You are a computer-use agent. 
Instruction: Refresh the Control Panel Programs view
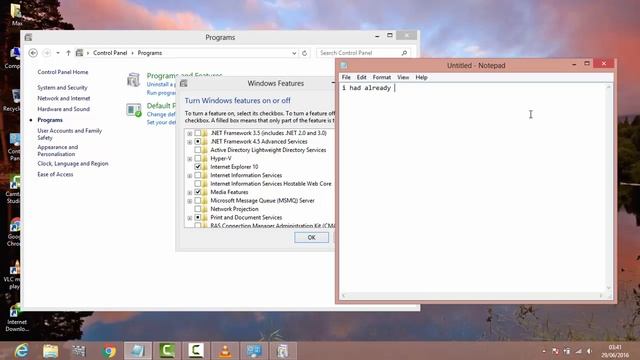coord(304,53)
